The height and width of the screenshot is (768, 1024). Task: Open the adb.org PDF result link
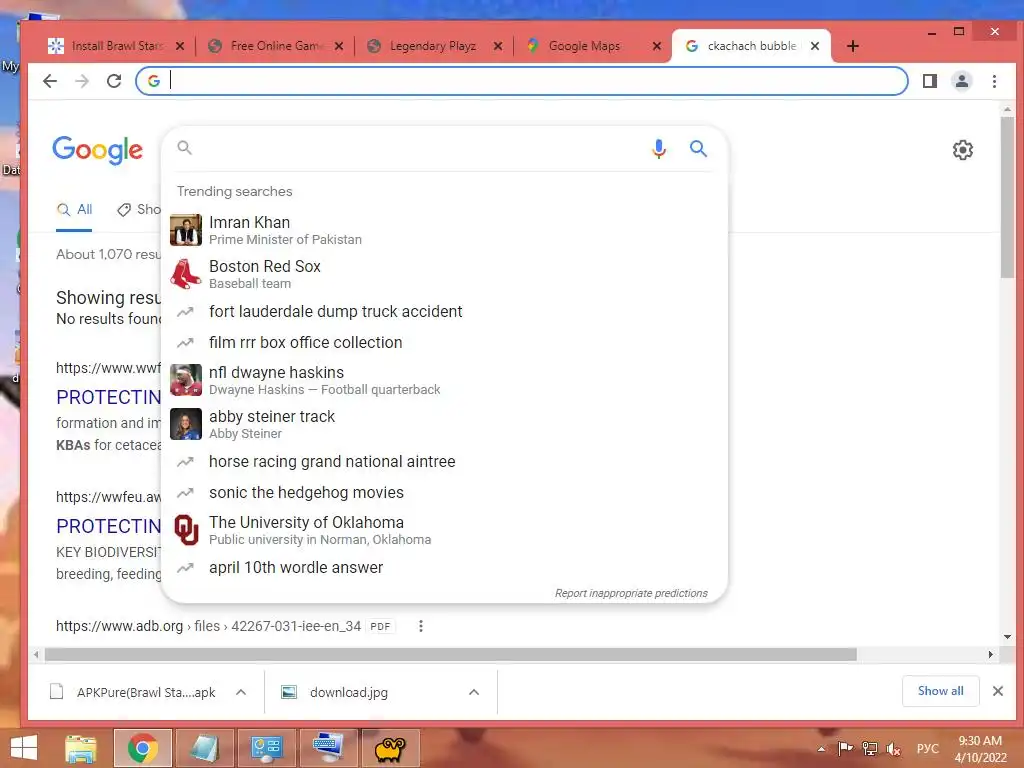pos(208,626)
